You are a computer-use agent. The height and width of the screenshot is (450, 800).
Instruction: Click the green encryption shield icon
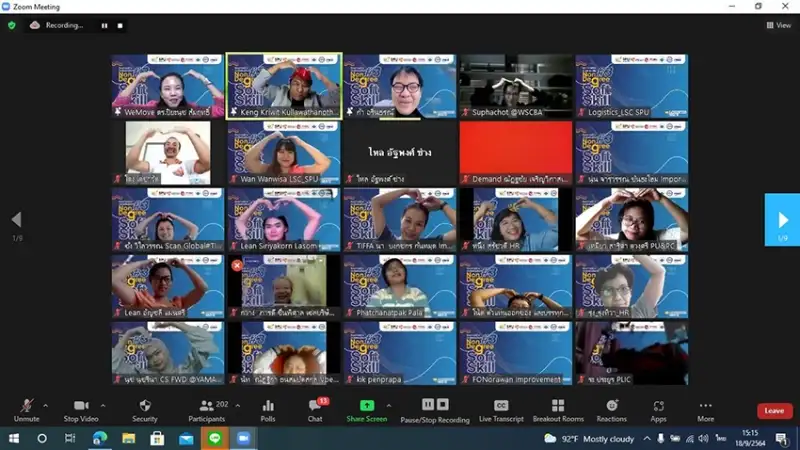tap(12, 25)
